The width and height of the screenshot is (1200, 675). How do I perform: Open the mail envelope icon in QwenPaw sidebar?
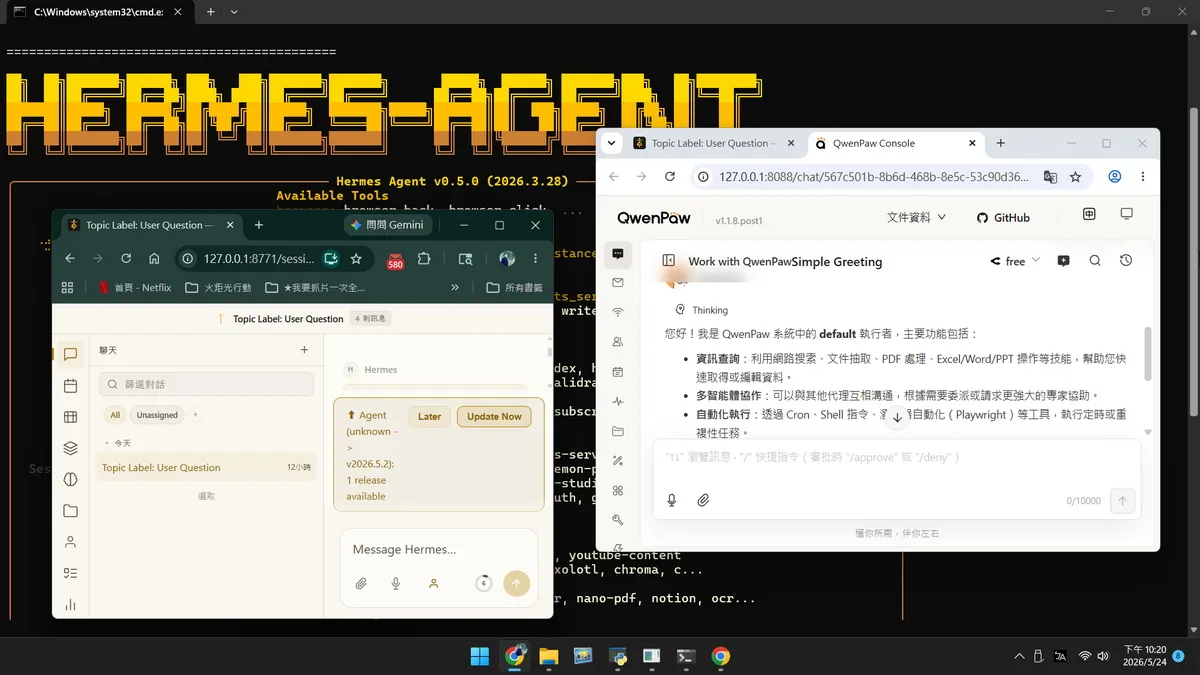pyautogui.click(x=618, y=283)
